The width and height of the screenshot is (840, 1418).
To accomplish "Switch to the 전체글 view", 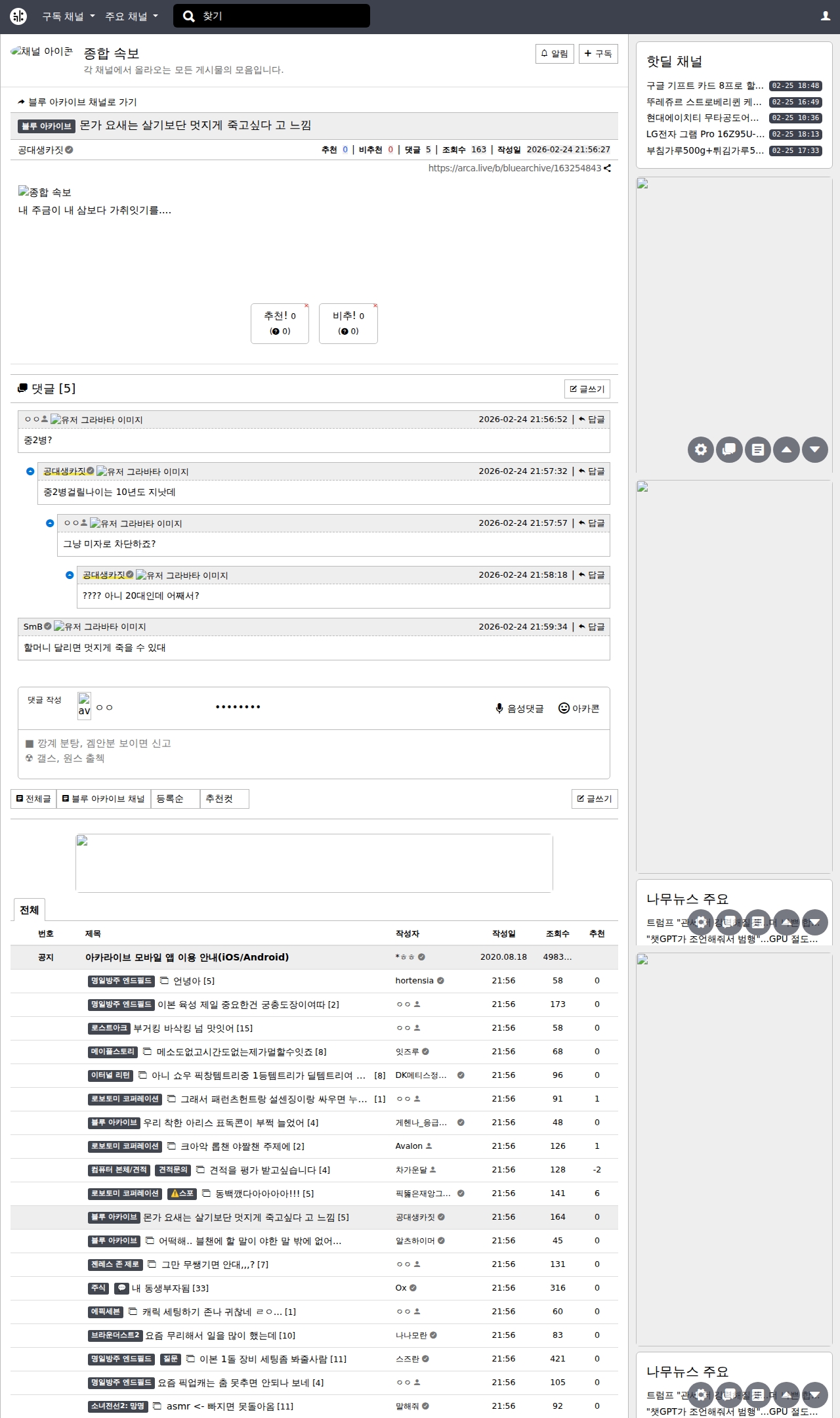I will tap(33, 799).
